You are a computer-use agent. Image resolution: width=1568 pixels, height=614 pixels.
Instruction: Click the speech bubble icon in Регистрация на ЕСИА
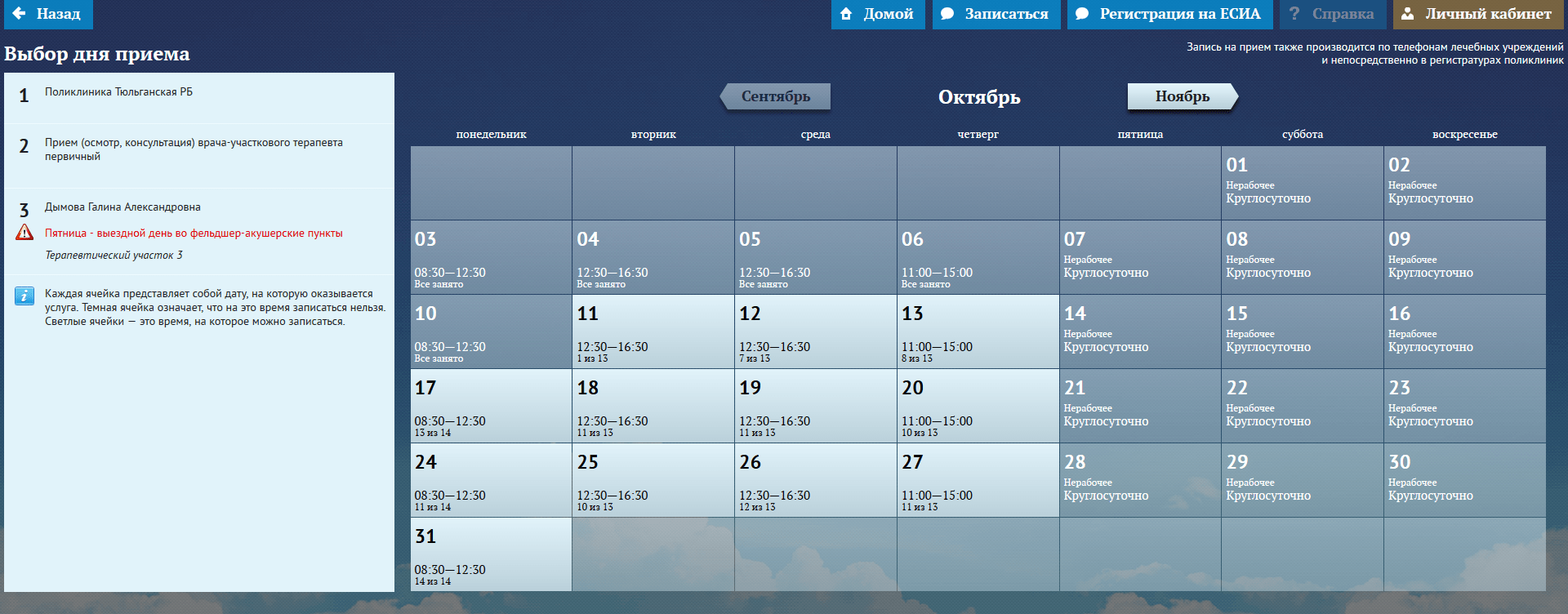[1082, 14]
